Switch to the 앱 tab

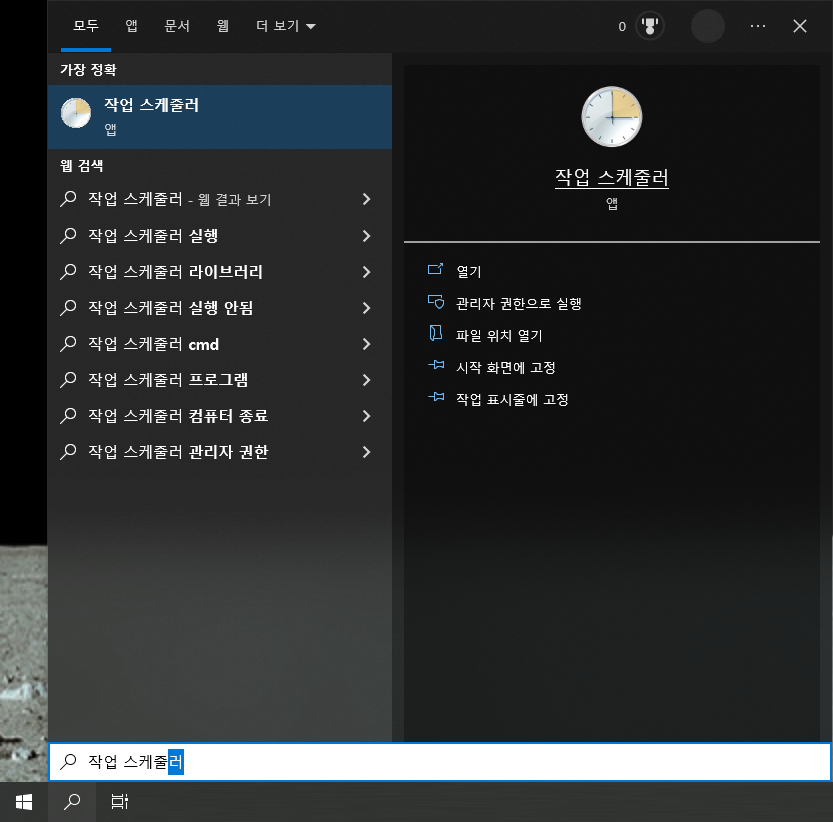(130, 26)
